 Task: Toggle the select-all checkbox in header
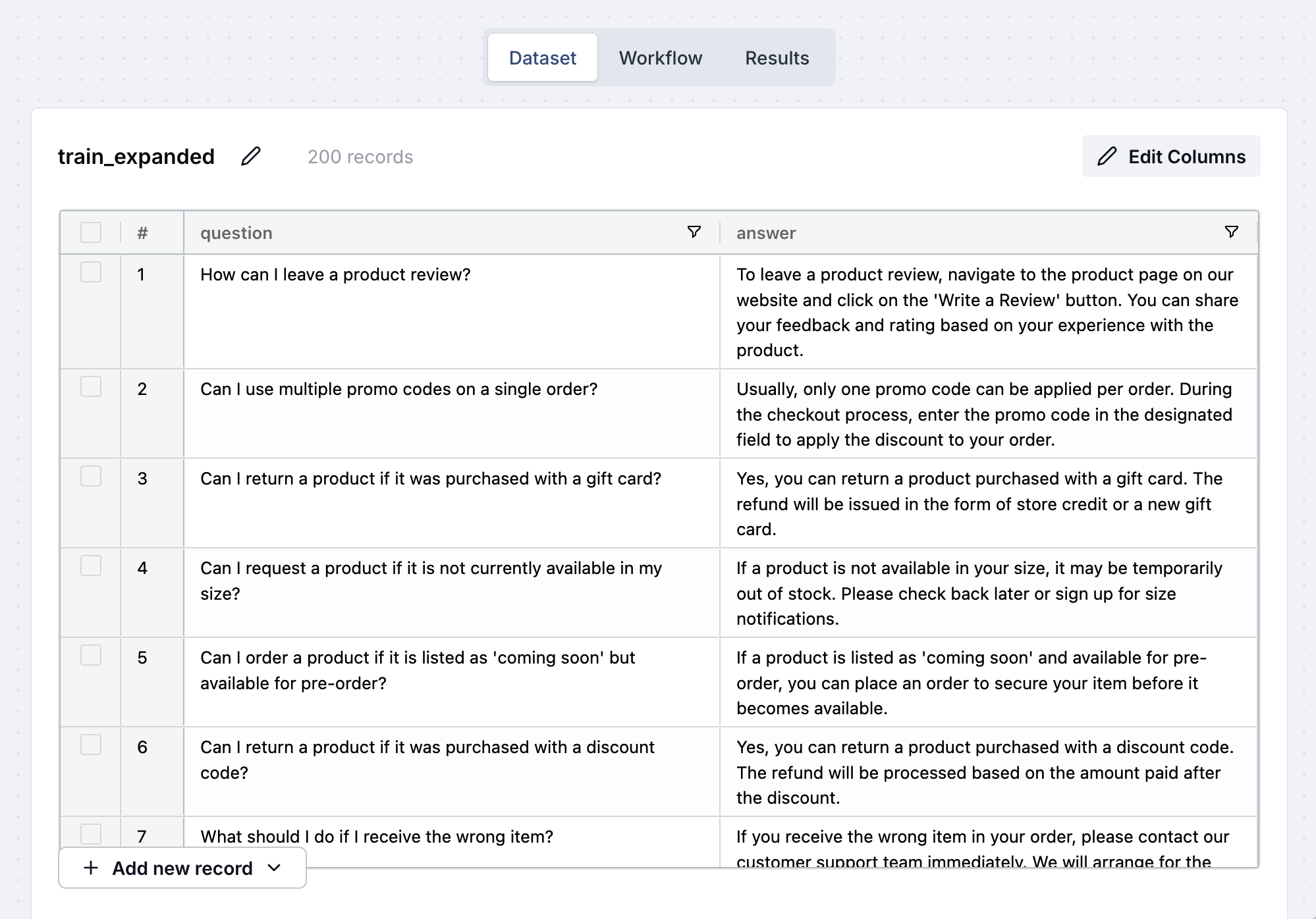click(91, 232)
